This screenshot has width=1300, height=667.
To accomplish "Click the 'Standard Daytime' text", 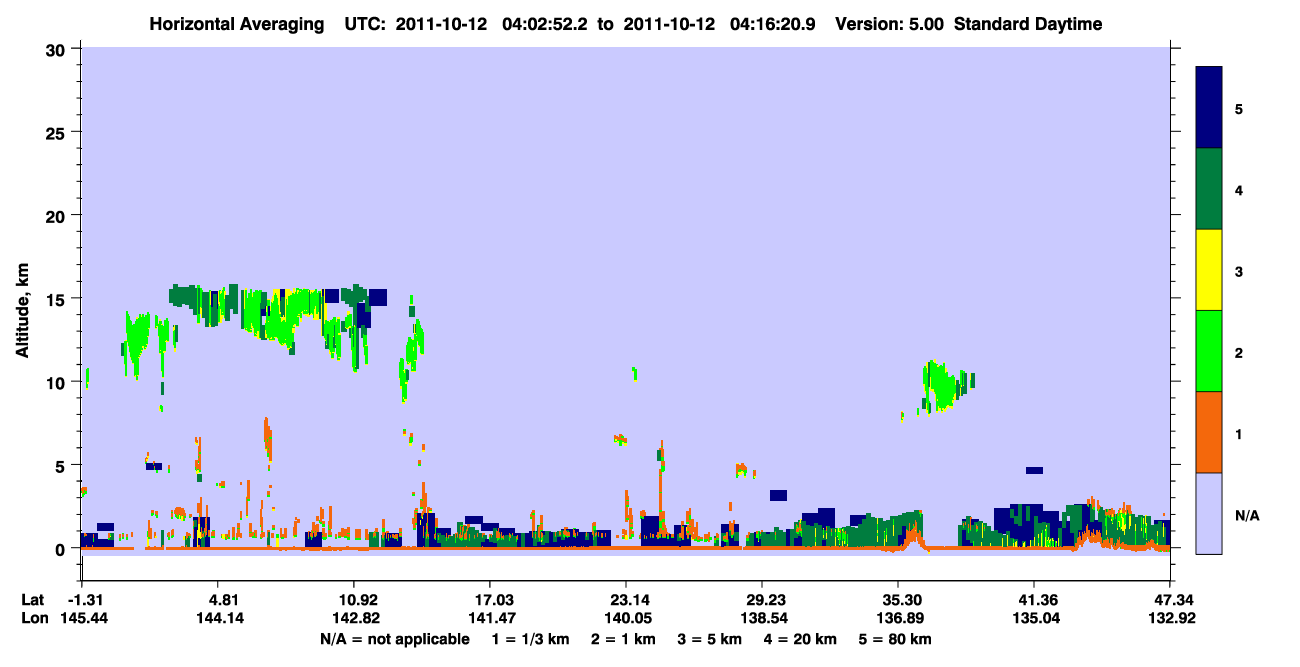I will tap(1028, 24).
